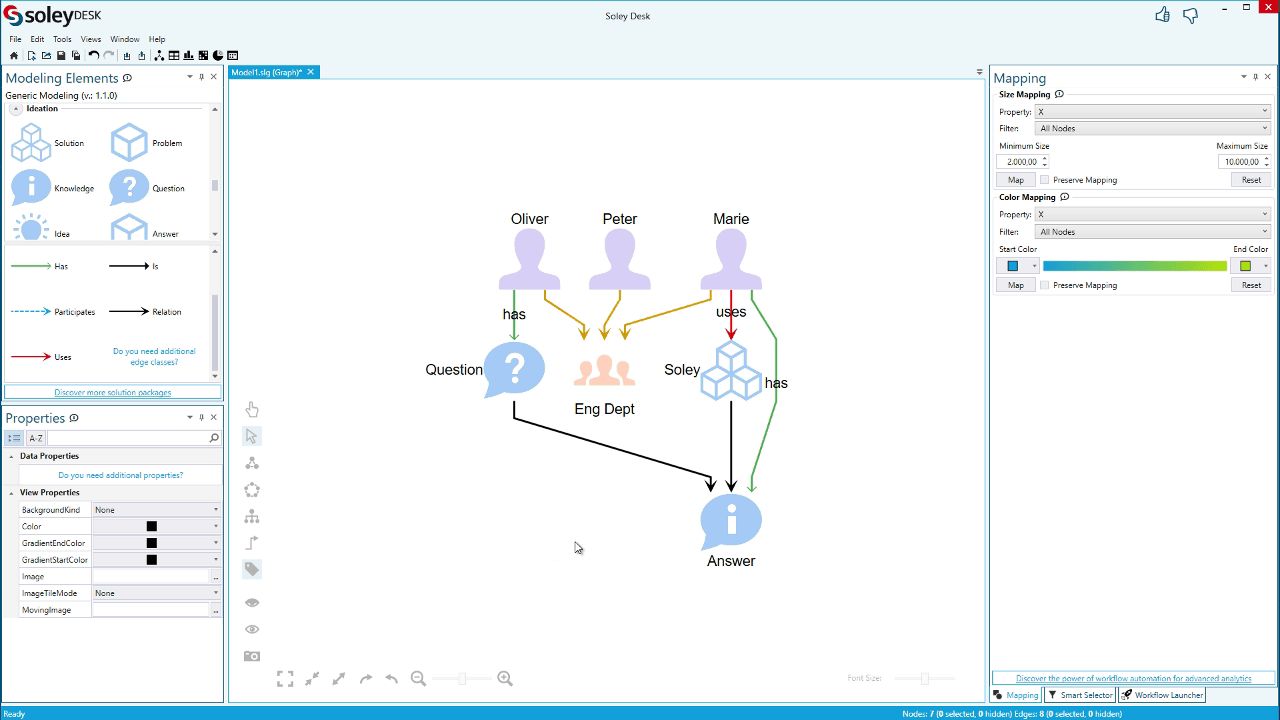Click the camera snapshot icon
The image size is (1280, 720).
[251, 655]
